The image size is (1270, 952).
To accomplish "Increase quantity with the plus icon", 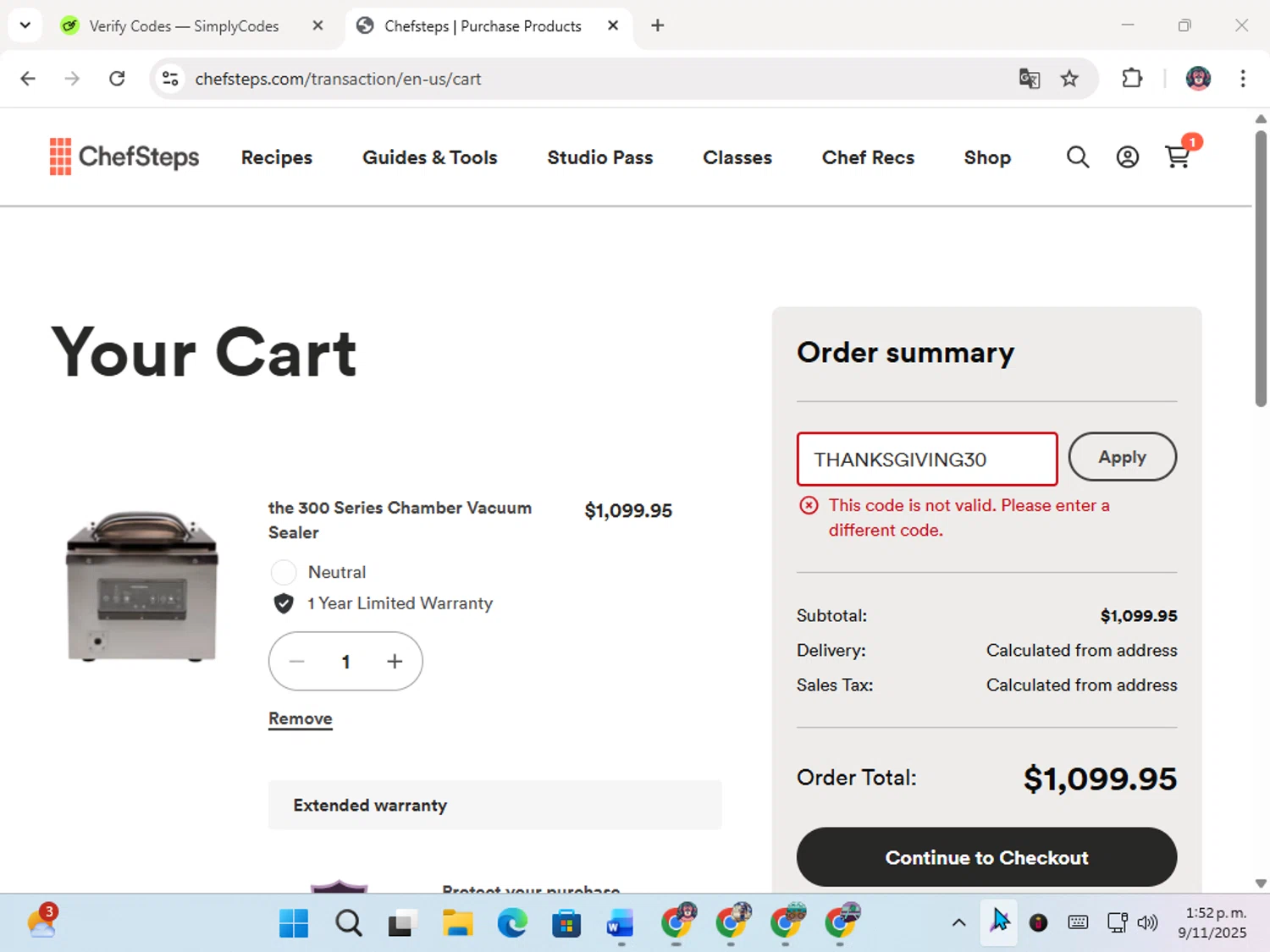I will coord(395,662).
